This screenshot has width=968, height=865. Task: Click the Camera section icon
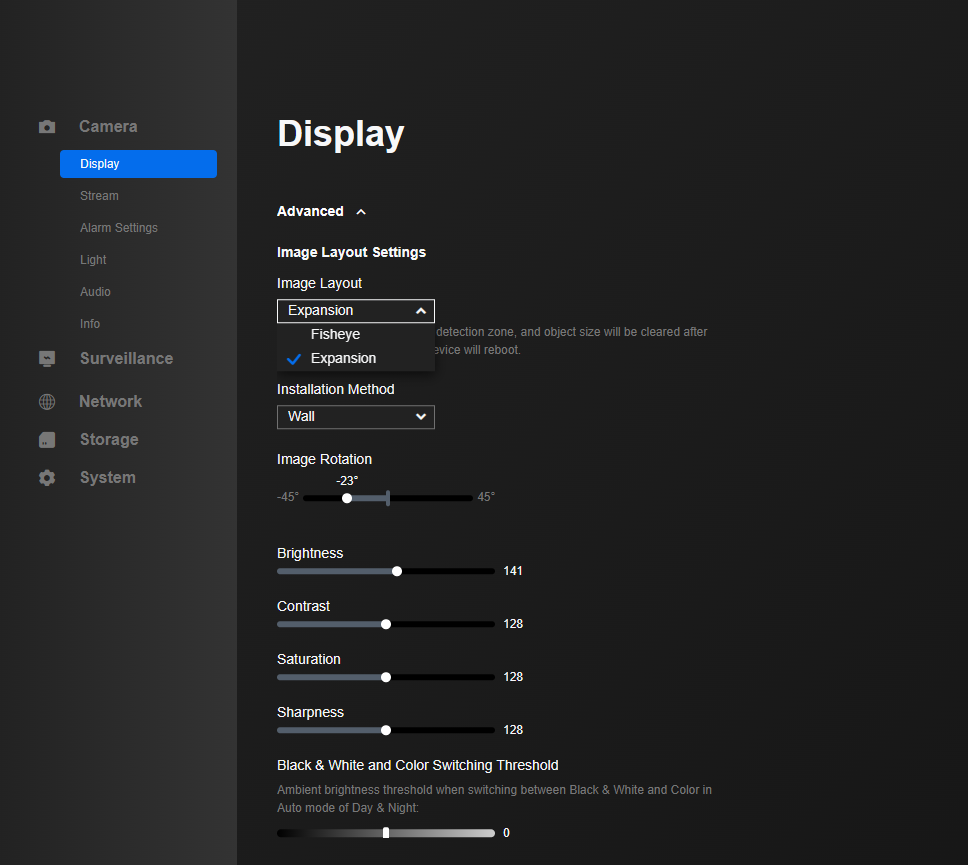(47, 127)
